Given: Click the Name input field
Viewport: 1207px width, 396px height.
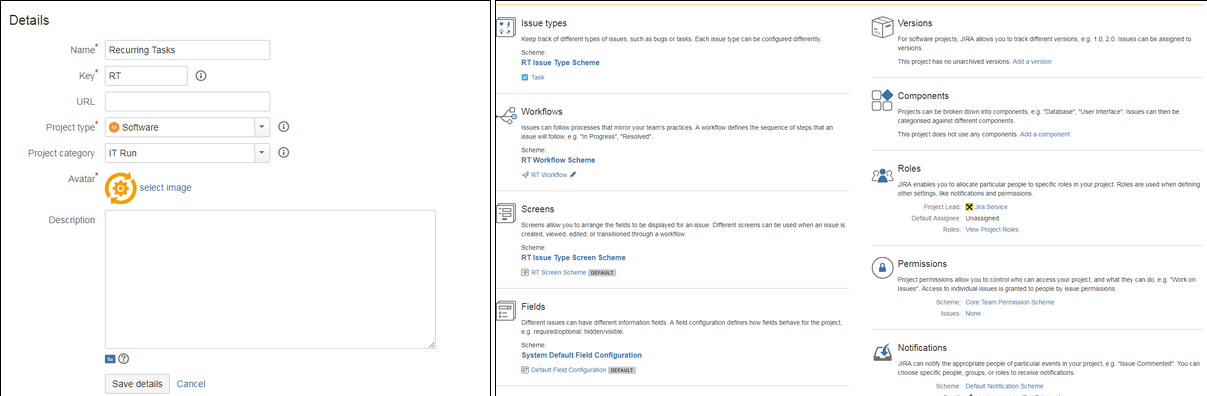Looking at the screenshot, I should click(188, 50).
